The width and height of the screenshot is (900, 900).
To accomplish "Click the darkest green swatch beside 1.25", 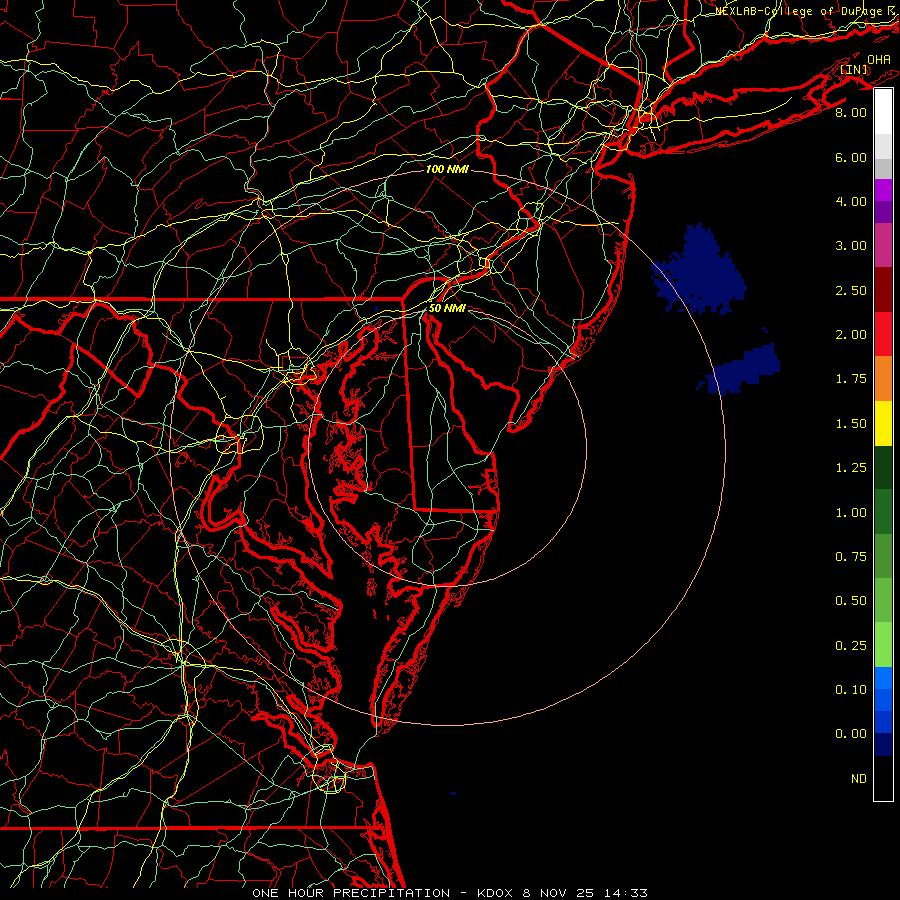I will tap(883, 467).
